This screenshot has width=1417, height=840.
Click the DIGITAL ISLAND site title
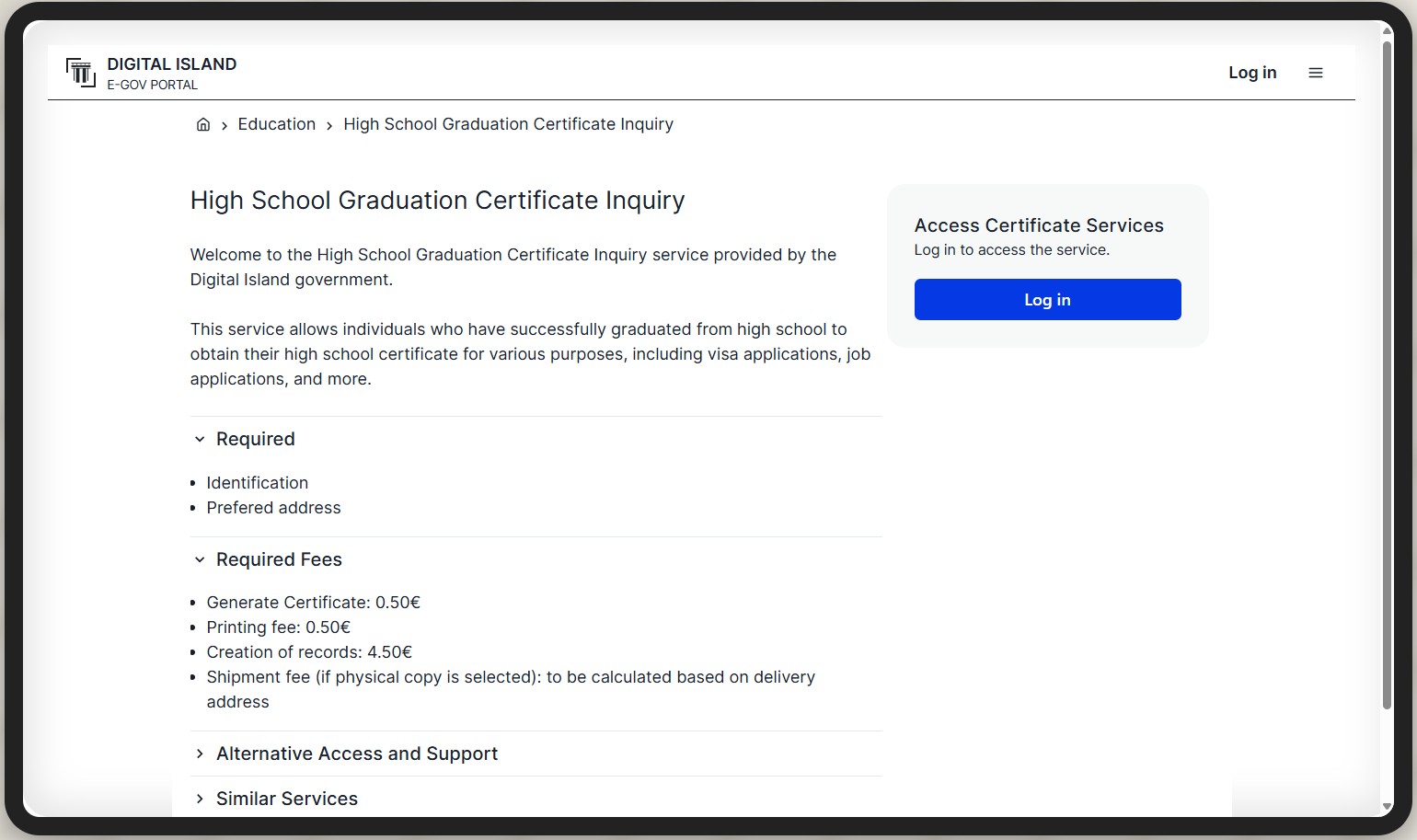(x=172, y=64)
